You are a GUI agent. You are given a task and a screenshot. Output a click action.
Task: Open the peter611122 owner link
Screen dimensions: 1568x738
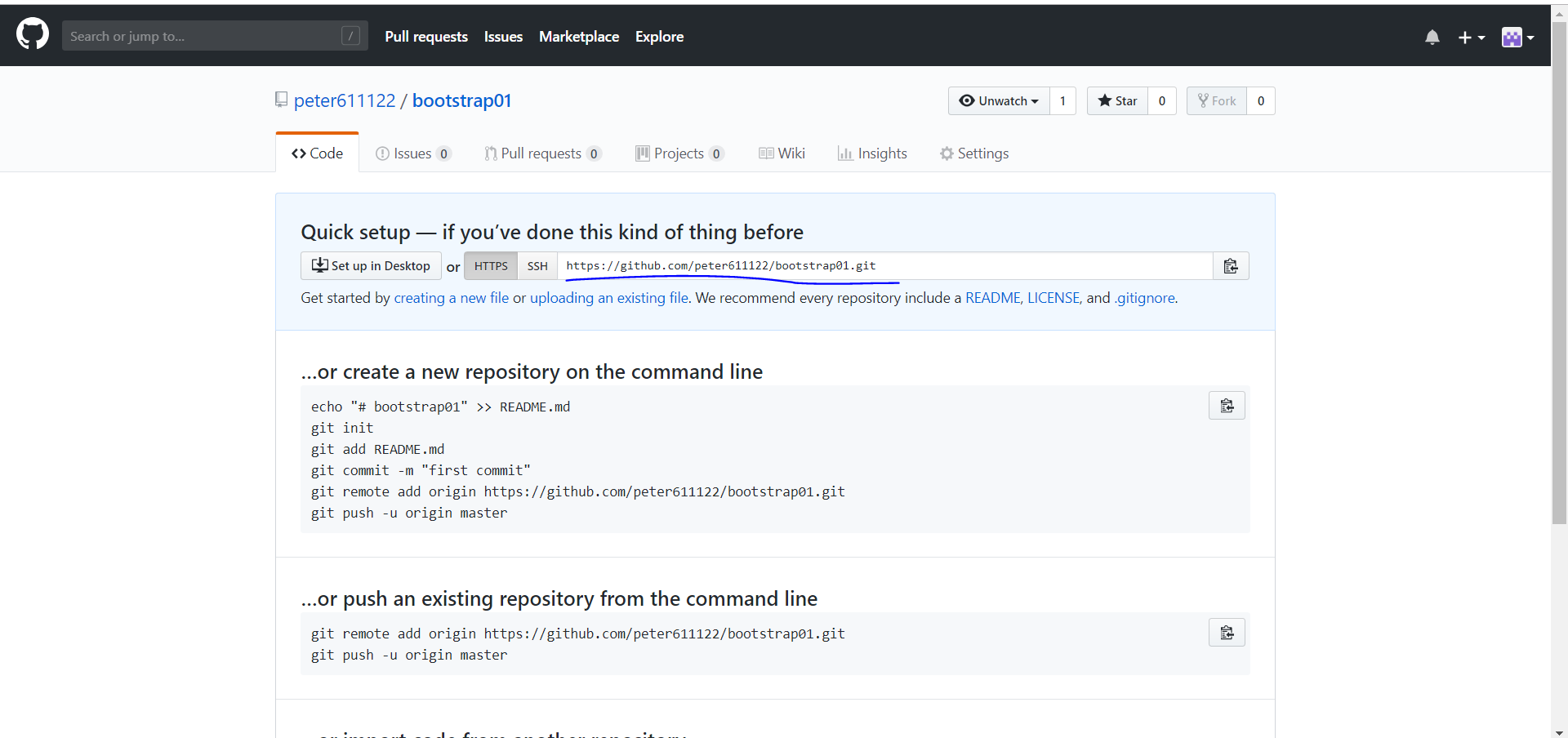[345, 100]
